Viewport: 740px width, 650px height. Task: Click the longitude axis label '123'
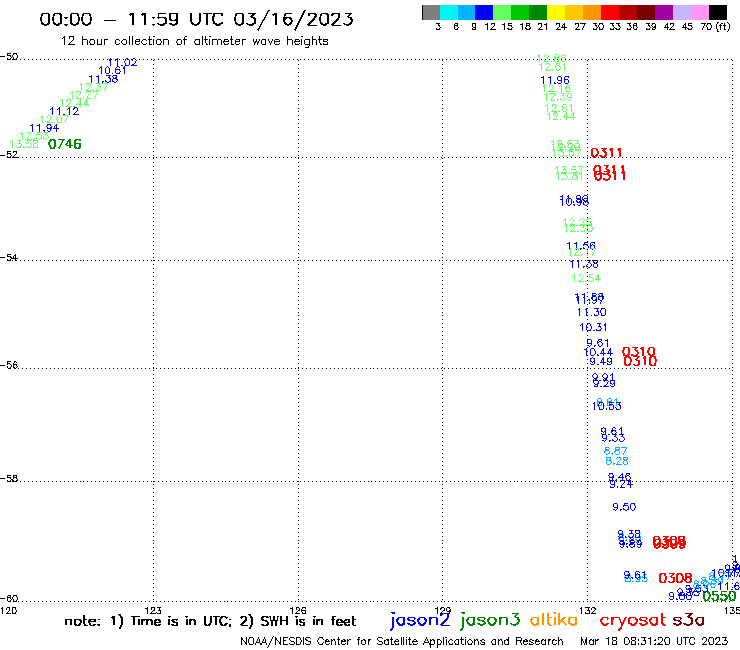[x=153, y=611]
